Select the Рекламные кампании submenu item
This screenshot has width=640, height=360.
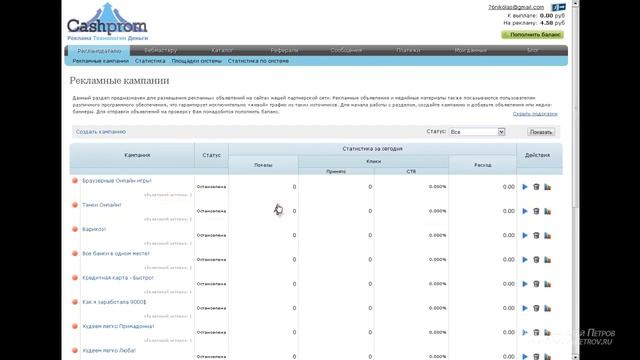[x=100, y=61]
